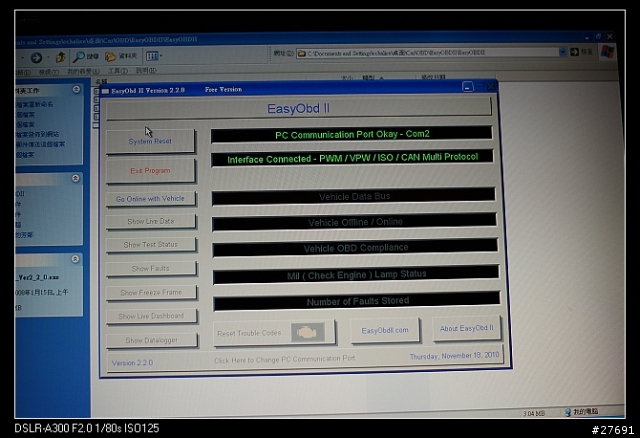Collapse the file tasks (工作) panel chevron
The height and width of the screenshot is (438, 640).
point(76,89)
